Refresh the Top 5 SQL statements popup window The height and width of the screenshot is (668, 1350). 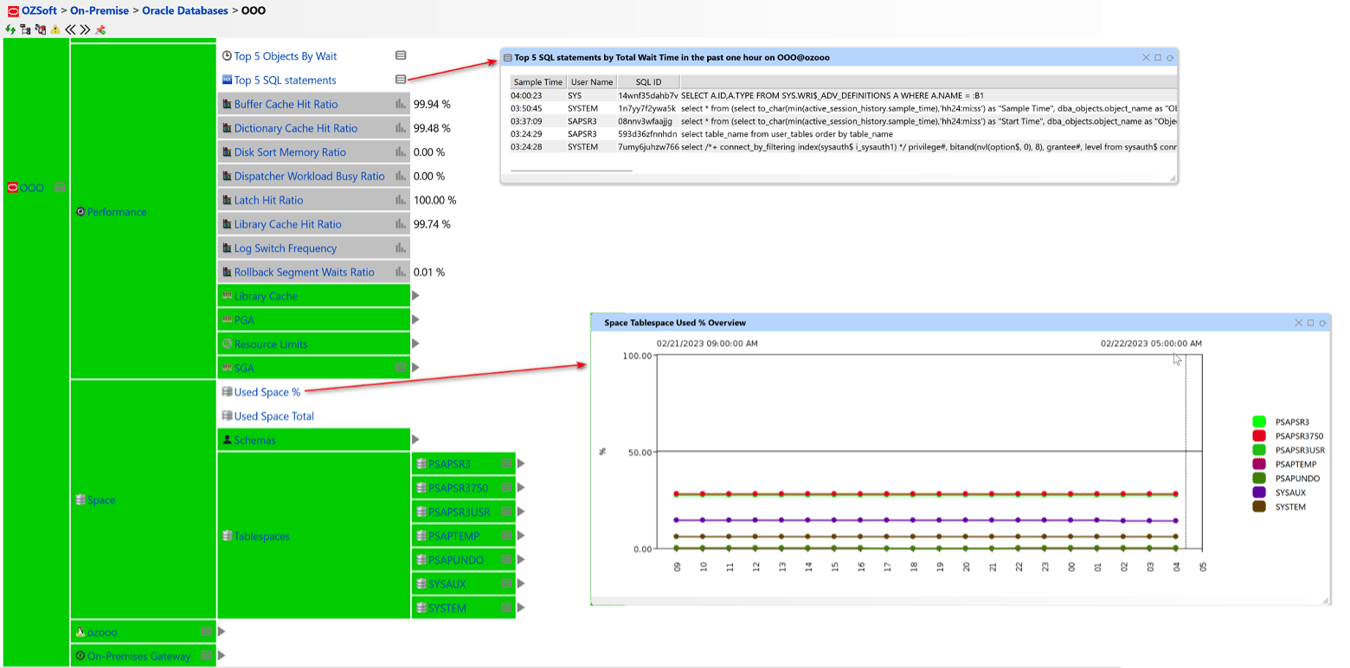coord(1168,57)
